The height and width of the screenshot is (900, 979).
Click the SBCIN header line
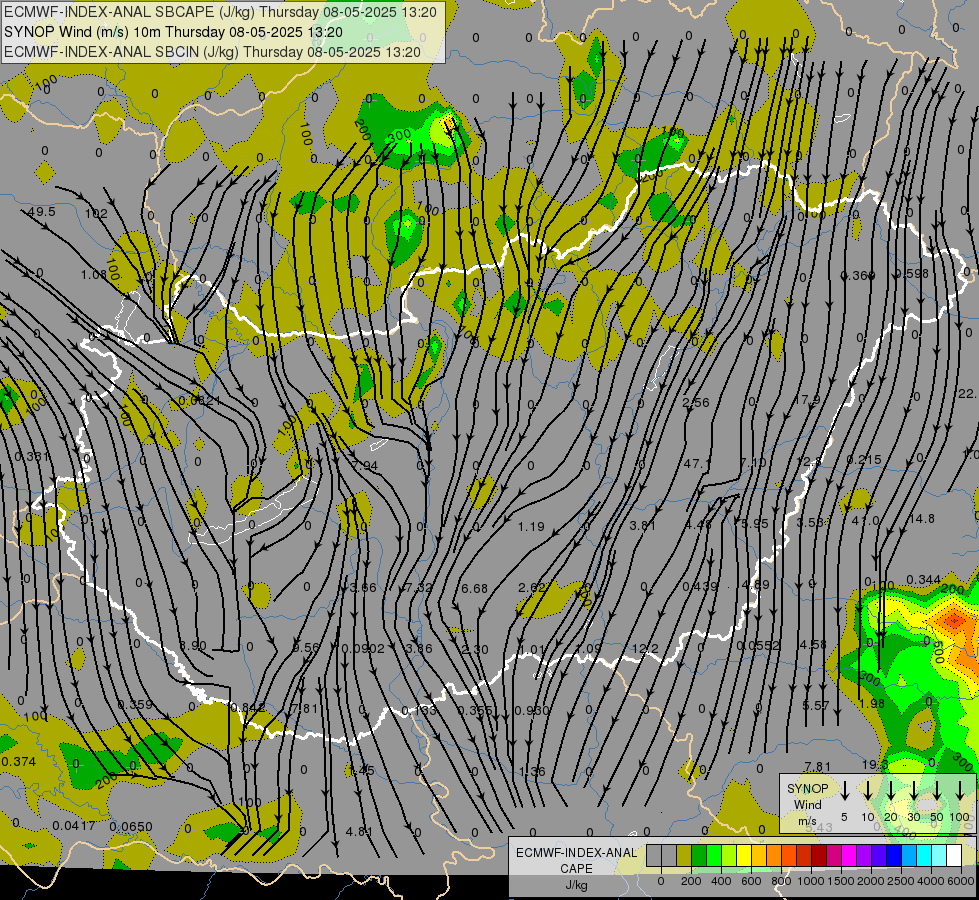(212, 52)
